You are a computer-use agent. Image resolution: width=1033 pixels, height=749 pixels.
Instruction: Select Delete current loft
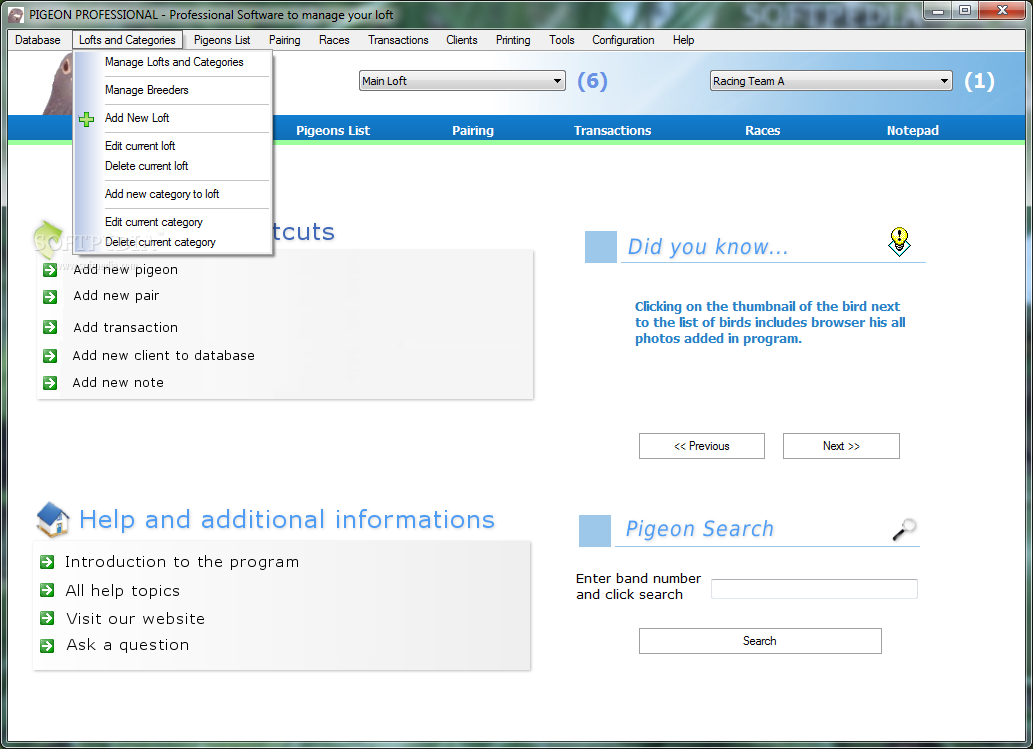[x=173, y=166]
